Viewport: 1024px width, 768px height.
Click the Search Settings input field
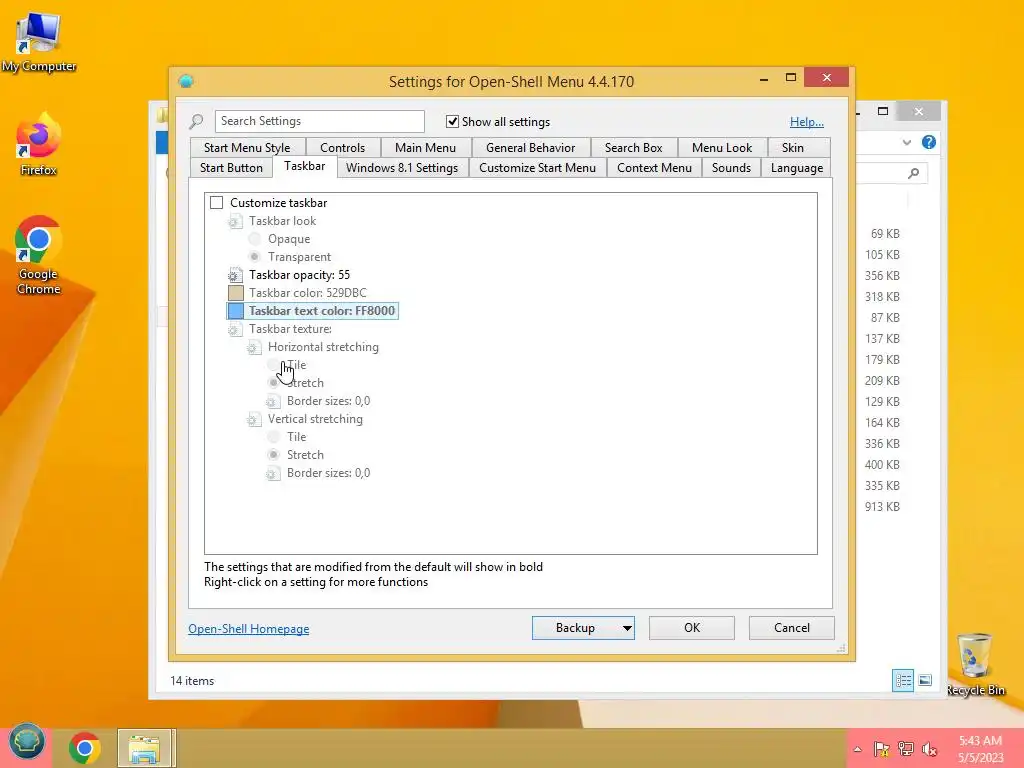(319, 121)
